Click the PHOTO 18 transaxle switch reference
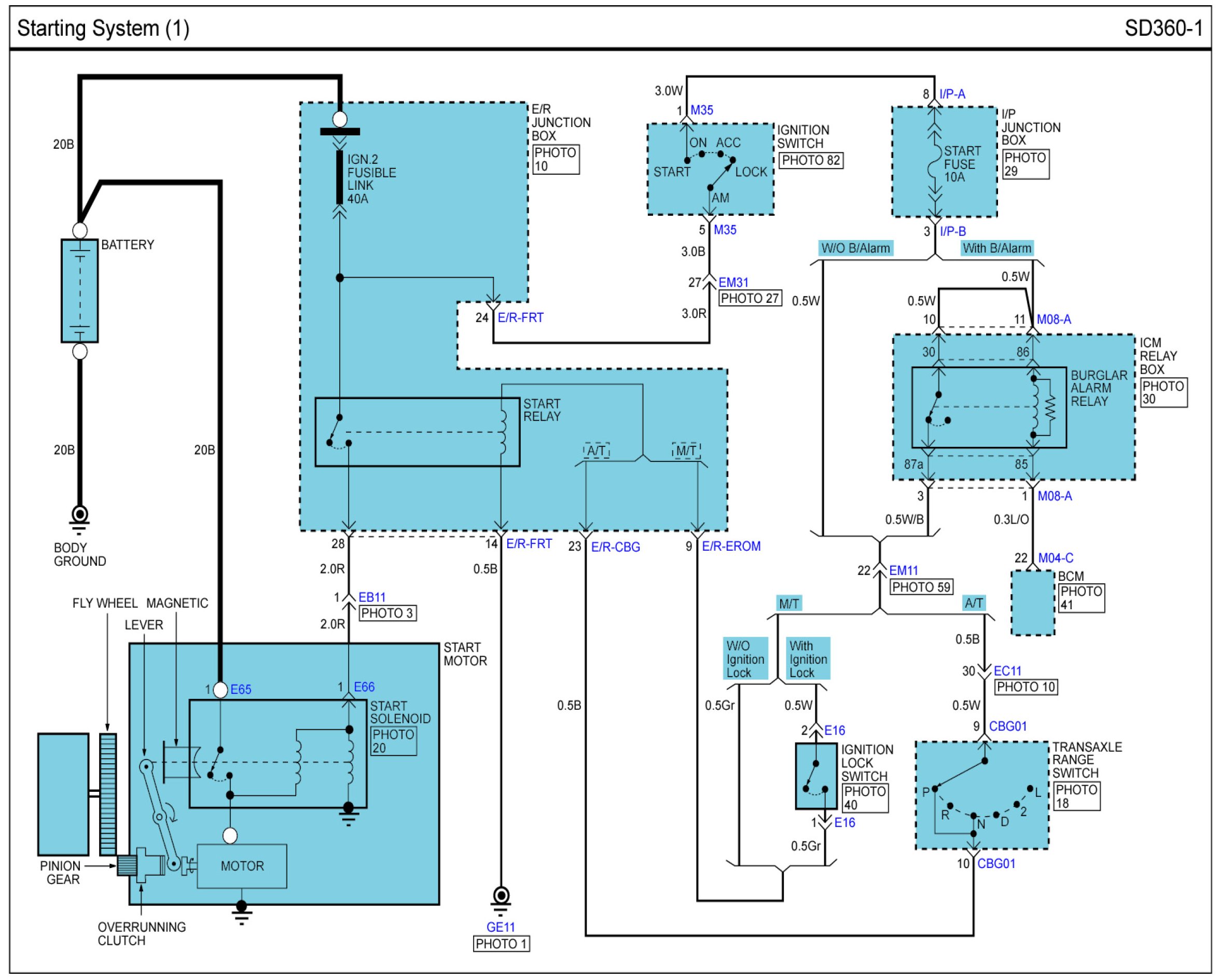The image size is (1219, 980). tap(1076, 797)
